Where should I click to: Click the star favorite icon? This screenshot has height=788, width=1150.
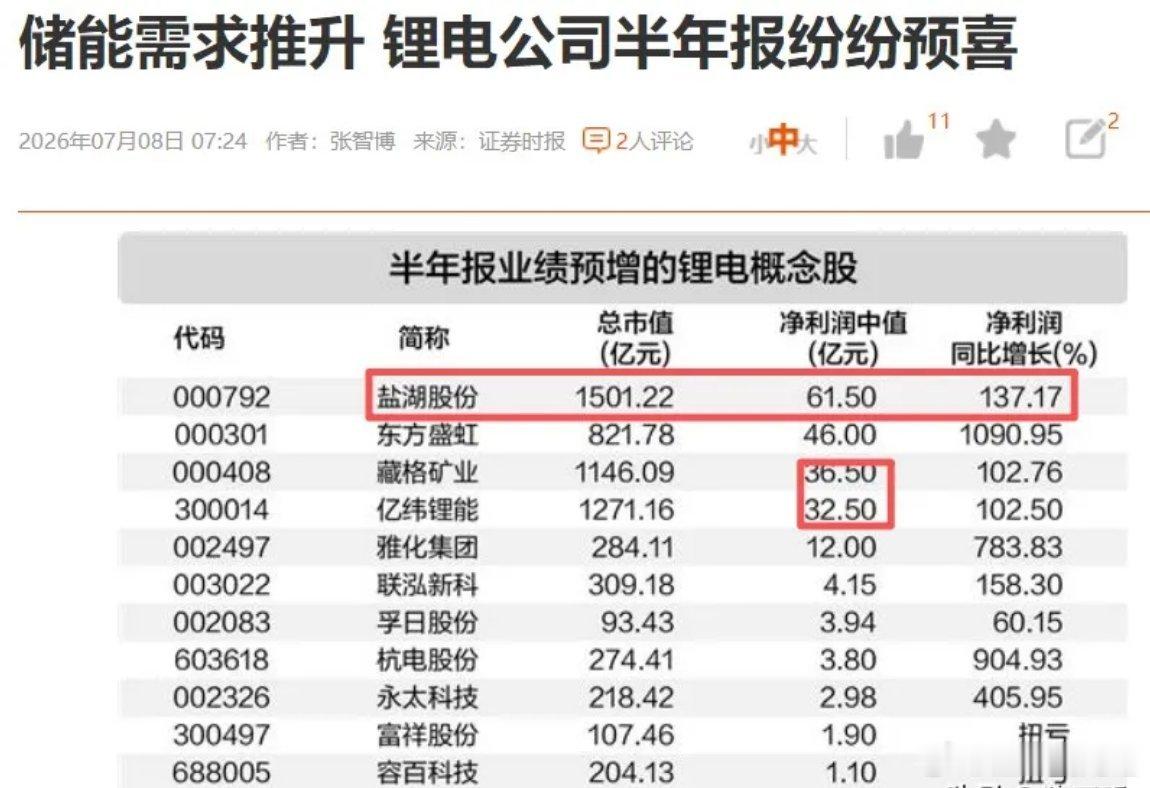(995, 139)
